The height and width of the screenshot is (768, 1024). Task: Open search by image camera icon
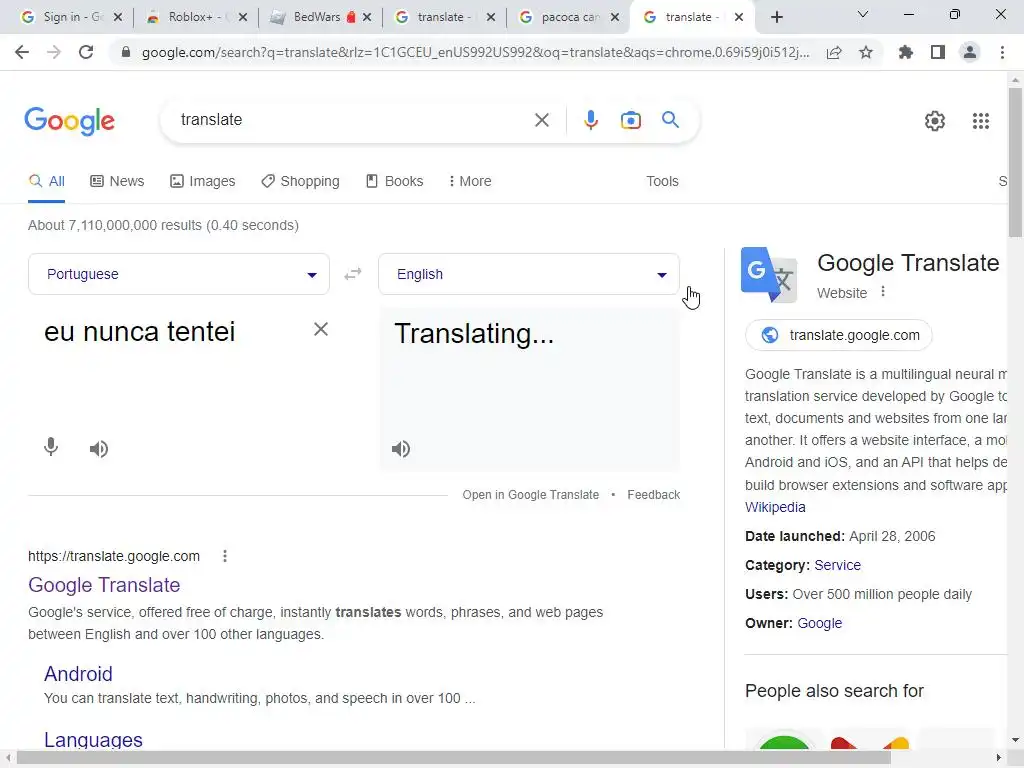click(x=630, y=120)
